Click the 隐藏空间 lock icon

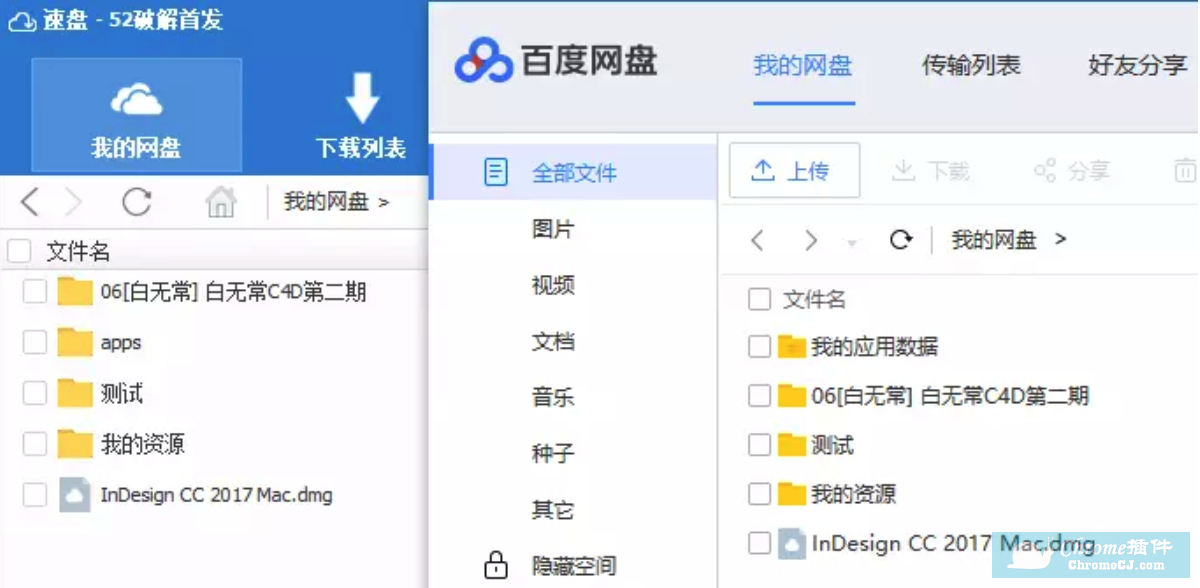click(496, 565)
